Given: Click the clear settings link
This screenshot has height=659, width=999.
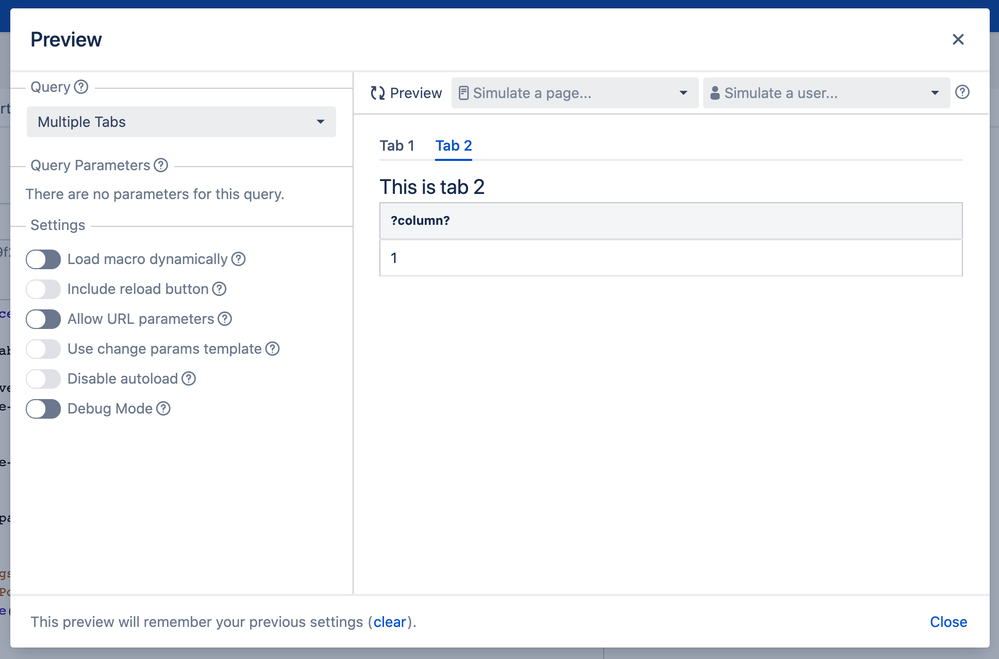Looking at the screenshot, I should (390, 622).
